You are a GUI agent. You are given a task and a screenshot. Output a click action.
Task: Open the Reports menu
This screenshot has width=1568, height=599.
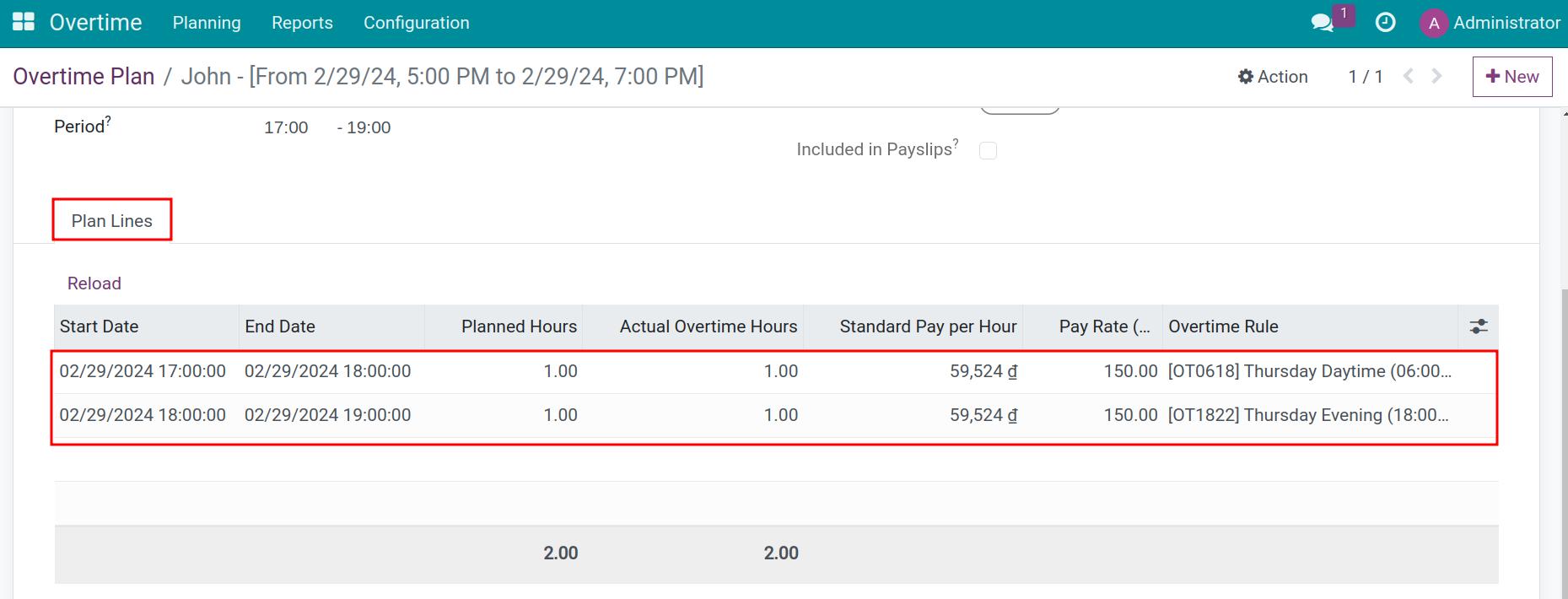[302, 23]
